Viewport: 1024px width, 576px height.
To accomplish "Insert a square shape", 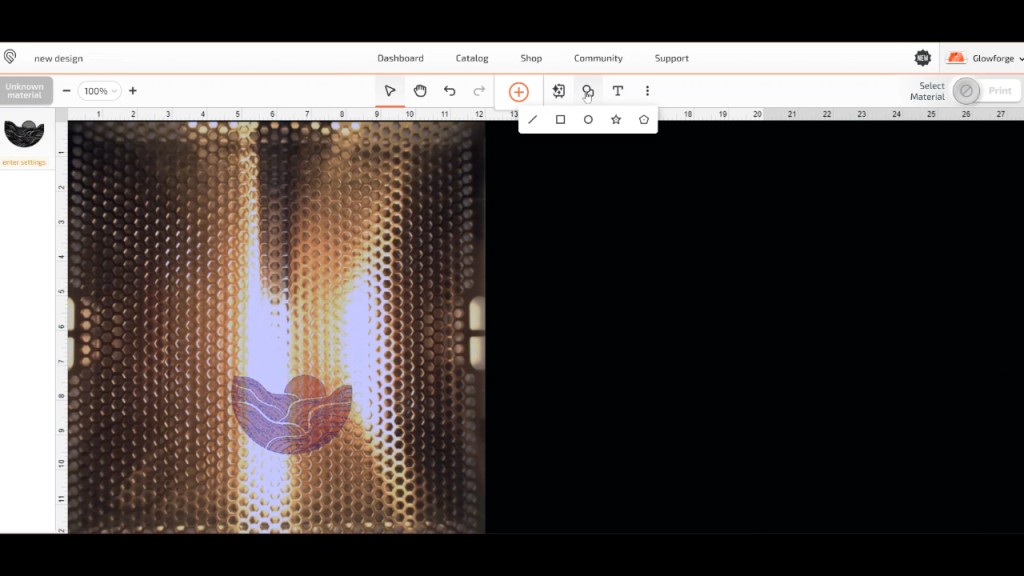I will (x=561, y=120).
